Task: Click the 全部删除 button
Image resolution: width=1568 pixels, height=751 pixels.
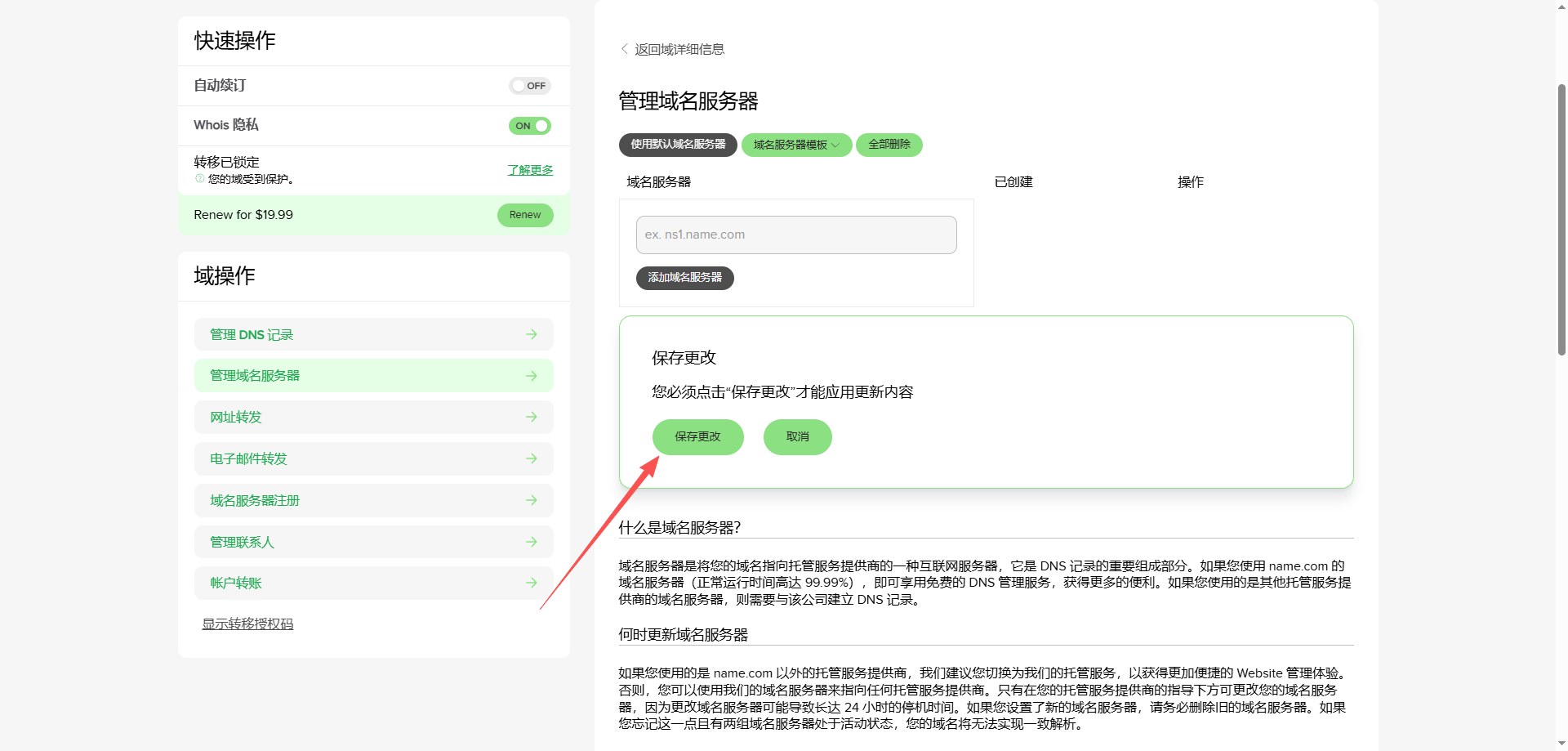Action: click(x=889, y=145)
